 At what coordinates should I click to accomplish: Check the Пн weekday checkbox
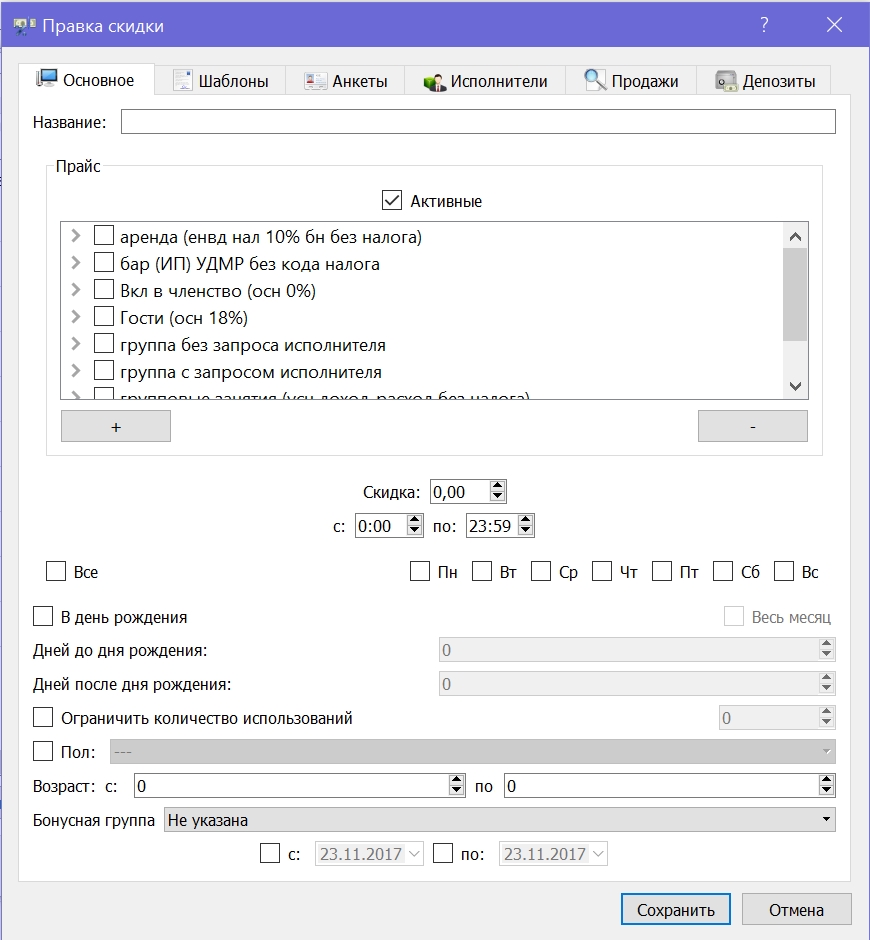[x=420, y=571]
